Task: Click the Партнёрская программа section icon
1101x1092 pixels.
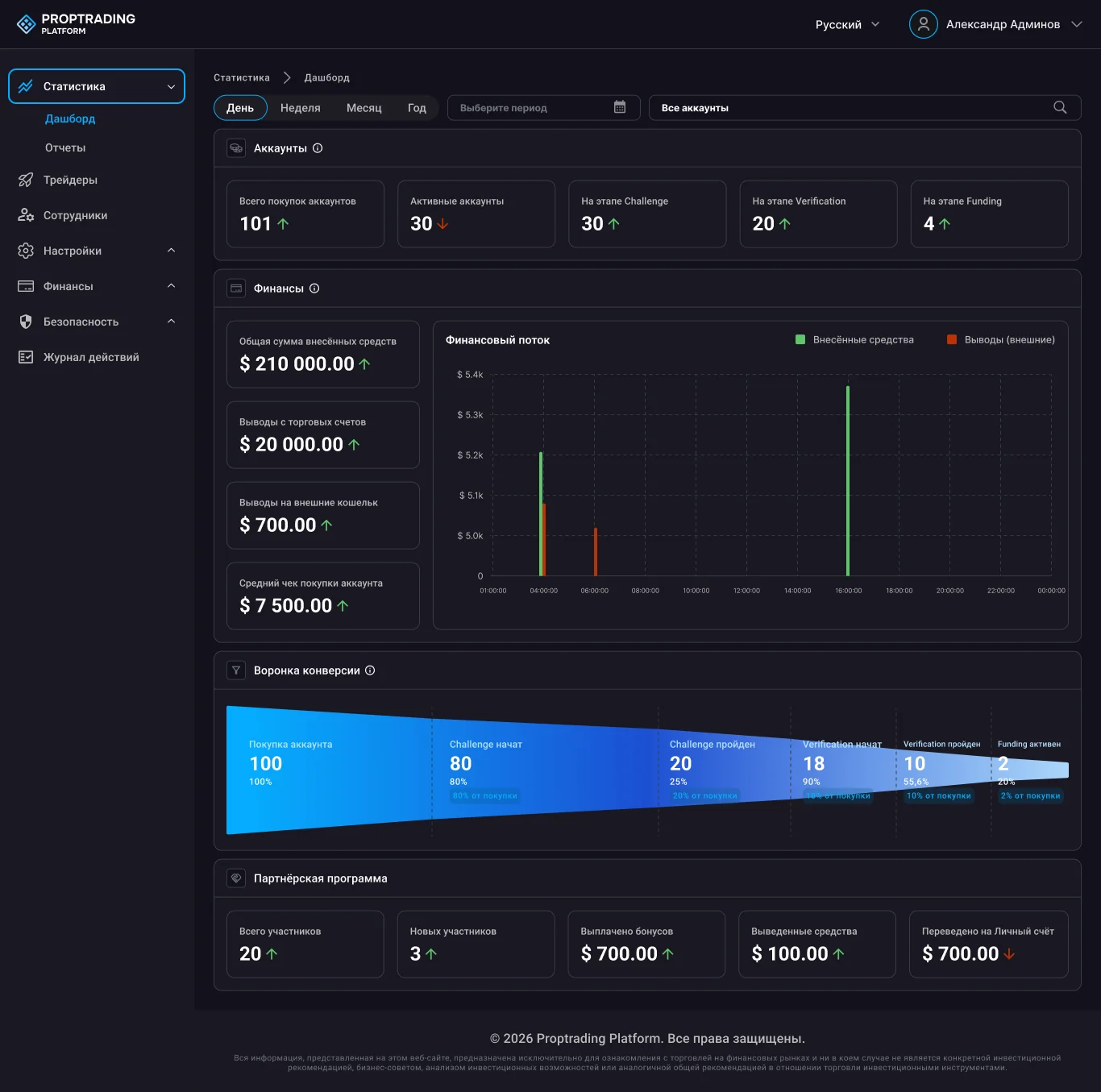Action: (x=236, y=878)
